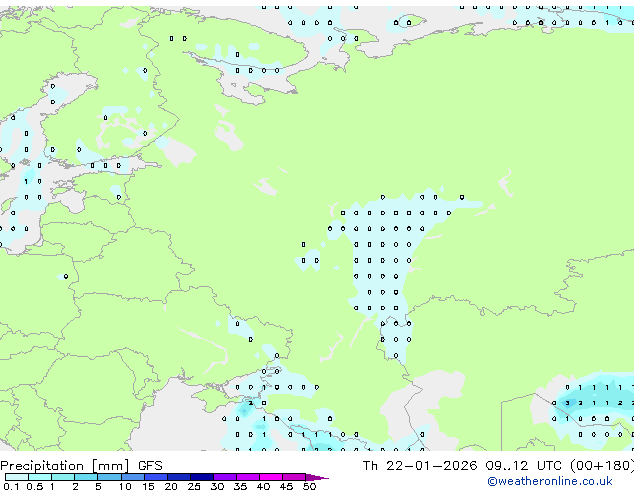The height and width of the screenshot is (490, 634).
Task: Click the 25–30 mm navy swatch
Action: point(202,477)
